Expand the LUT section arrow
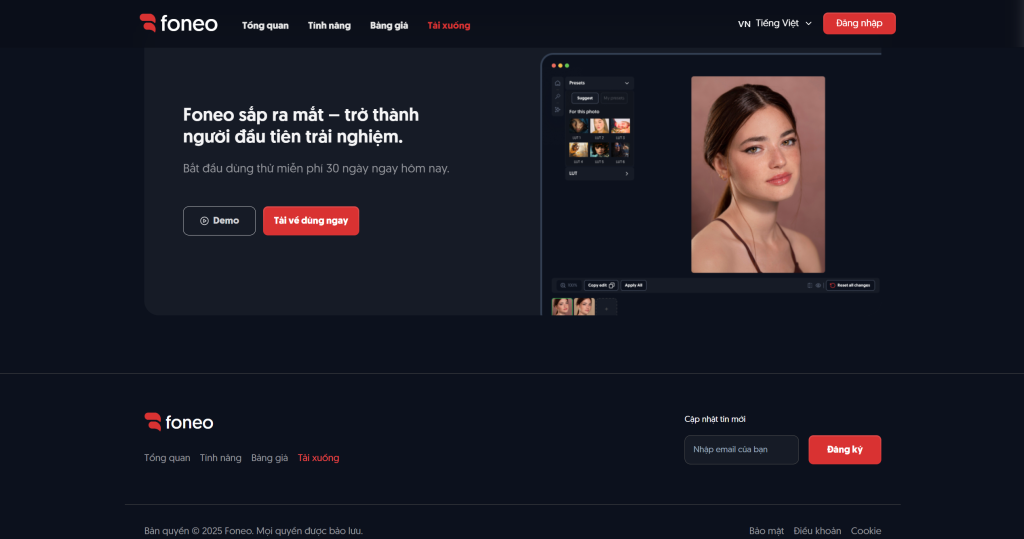Viewport: 1024px width, 539px height. [627, 173]
